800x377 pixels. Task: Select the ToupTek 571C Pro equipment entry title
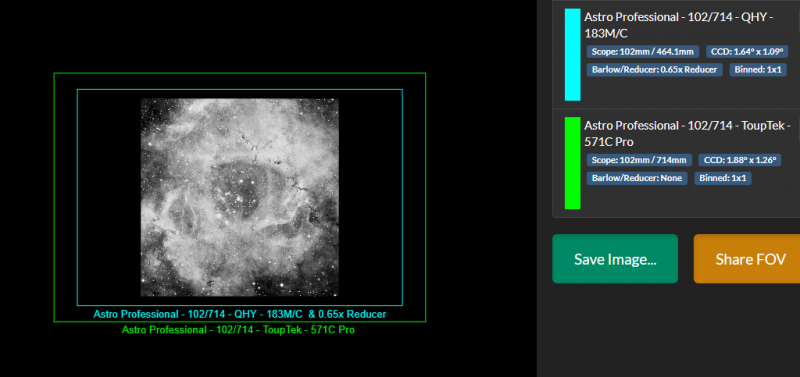pos(687,133)
